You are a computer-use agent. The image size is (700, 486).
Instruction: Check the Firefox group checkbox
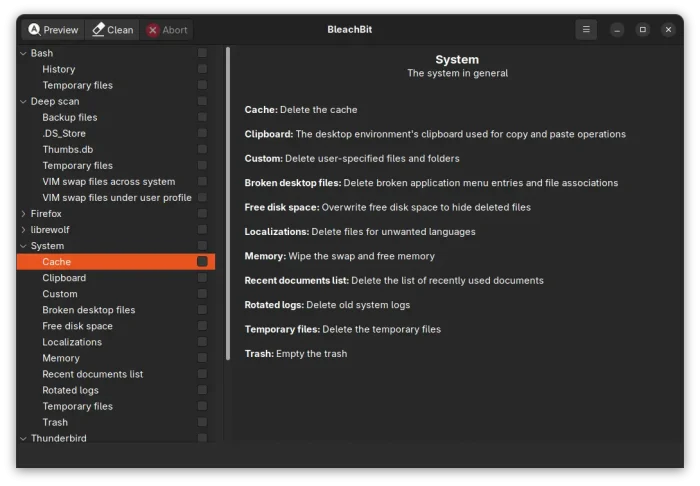pos(202,213)
